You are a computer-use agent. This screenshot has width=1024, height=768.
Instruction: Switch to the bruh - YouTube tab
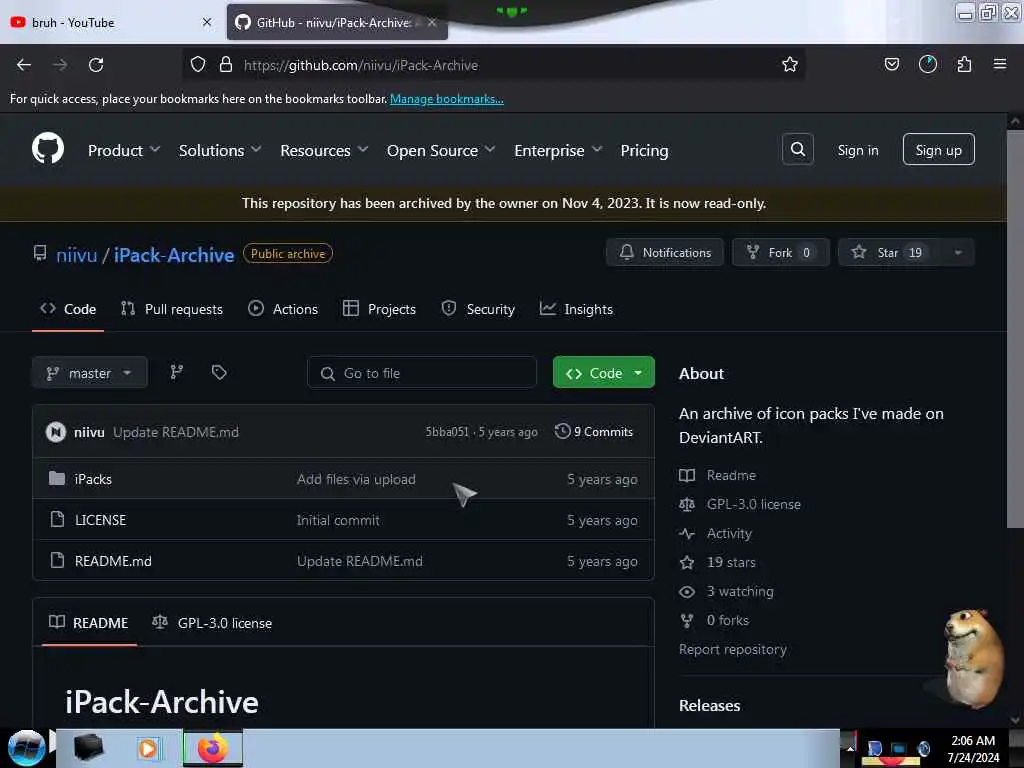click(x=111, y=22)
